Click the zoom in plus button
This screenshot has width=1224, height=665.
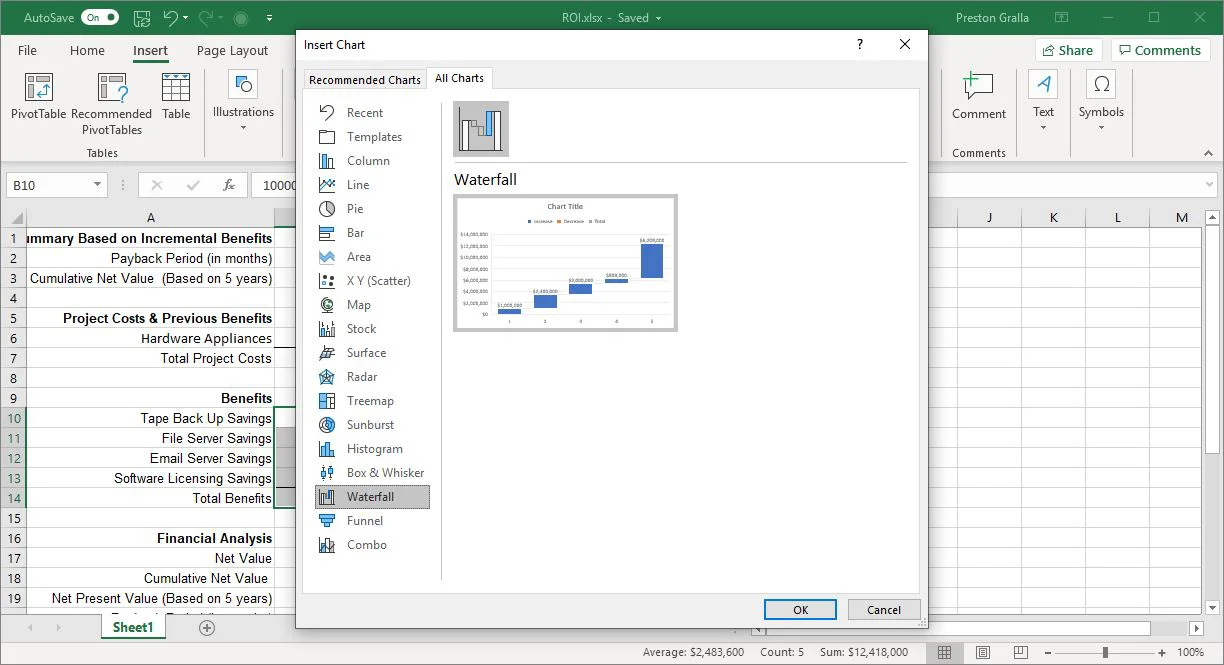(x=1162, y=652)
